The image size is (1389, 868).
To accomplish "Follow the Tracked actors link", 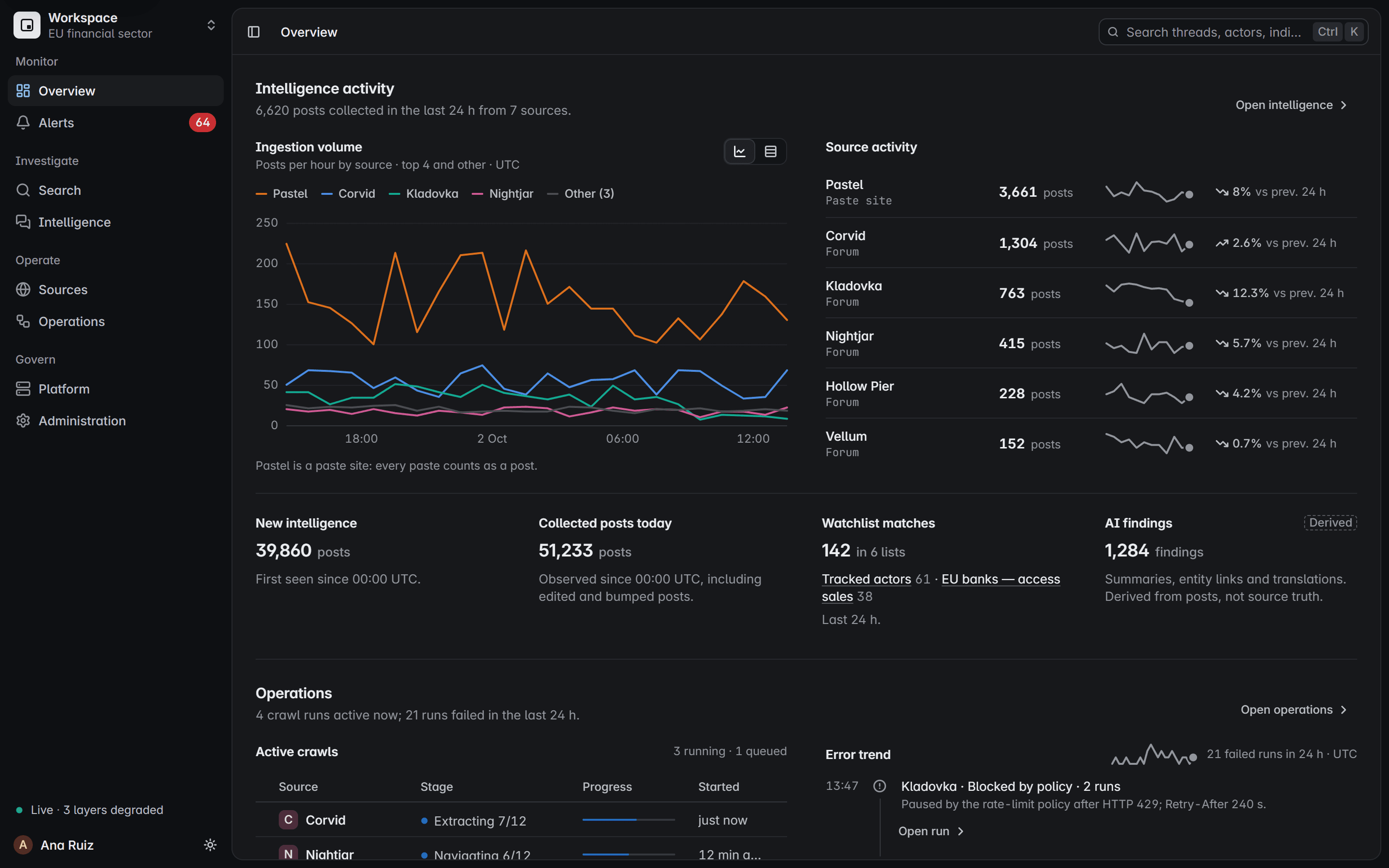I will [x=866, y=579].
